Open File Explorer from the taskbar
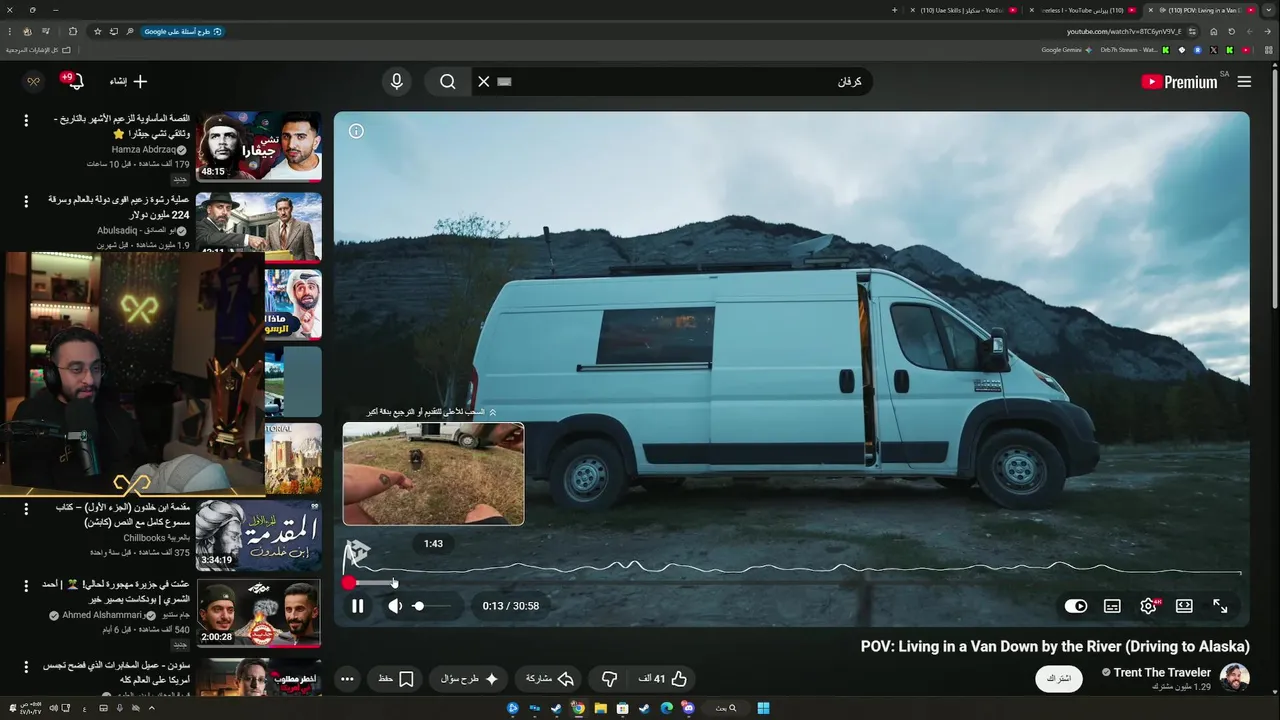This screenshot has width=1280, height=720. pyautogui.click(x=600, y=708)
